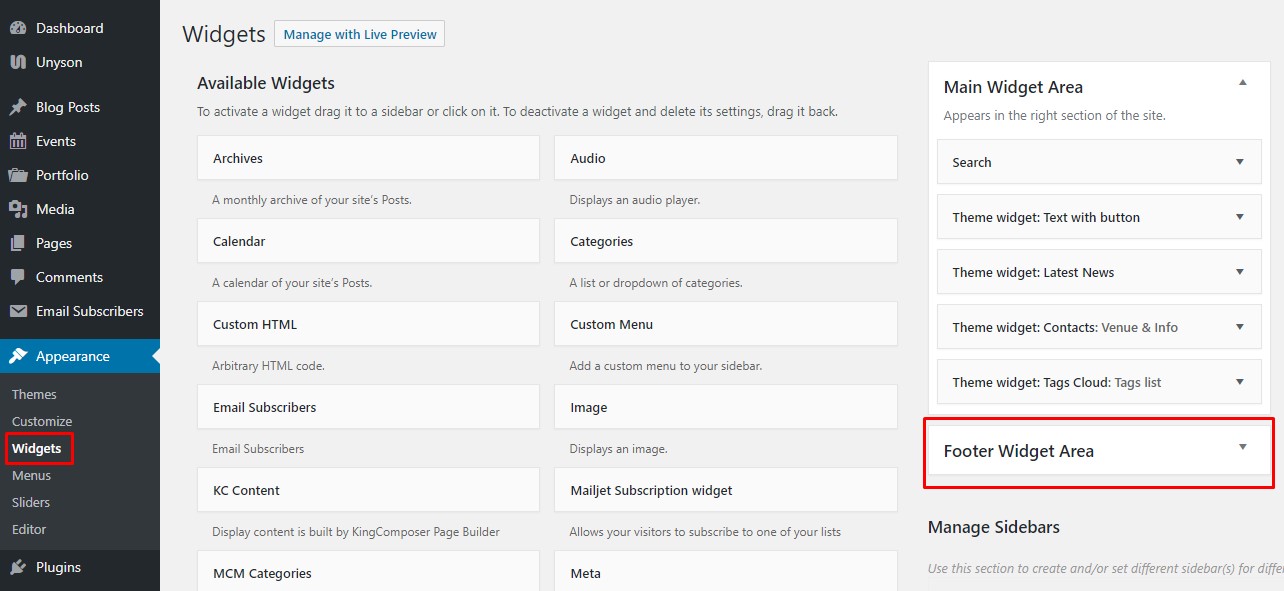
Task: Click the Email Subscribers envelope icon
Action: 18,311
